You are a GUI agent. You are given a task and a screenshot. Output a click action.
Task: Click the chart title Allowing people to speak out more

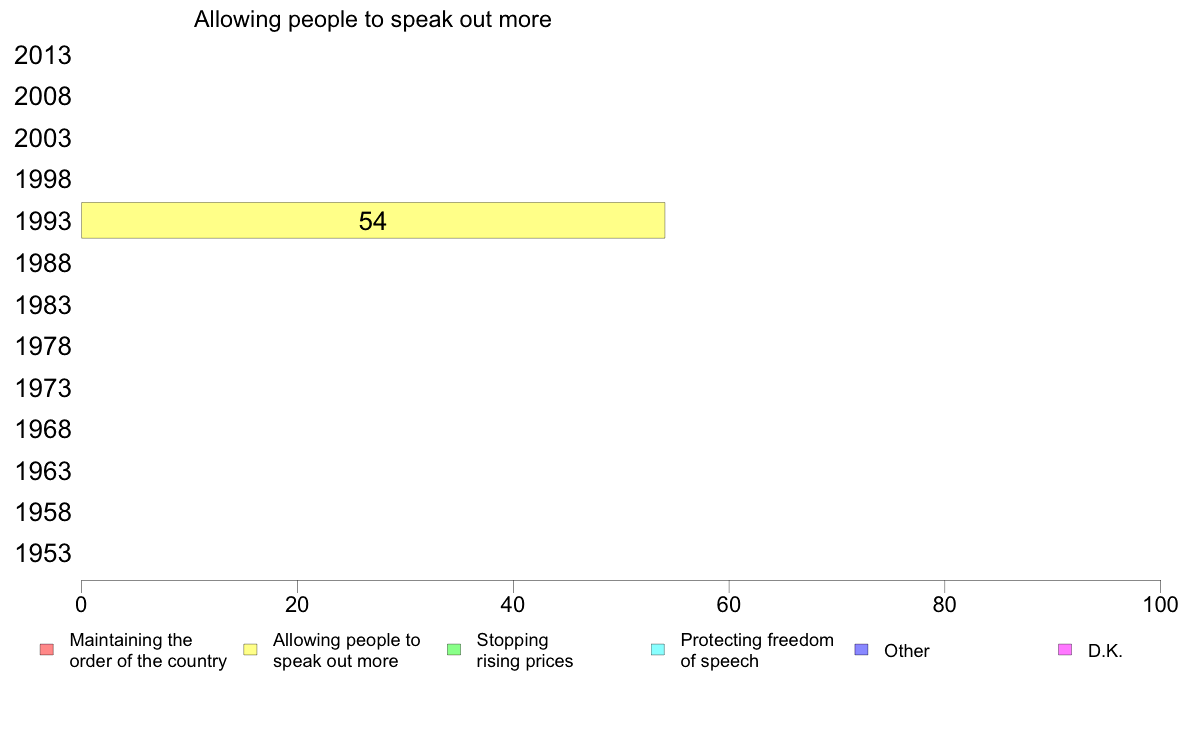[373, 20]
